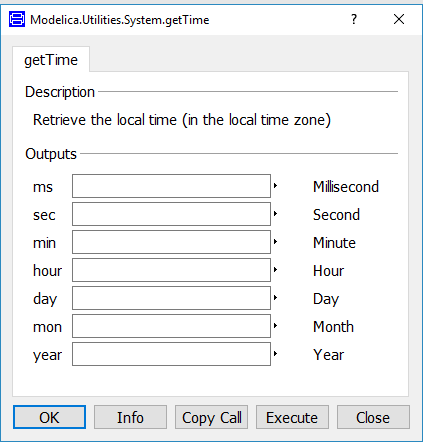423x442 pixels.
Task: Run the function with Execute
Action: [292, 417]
